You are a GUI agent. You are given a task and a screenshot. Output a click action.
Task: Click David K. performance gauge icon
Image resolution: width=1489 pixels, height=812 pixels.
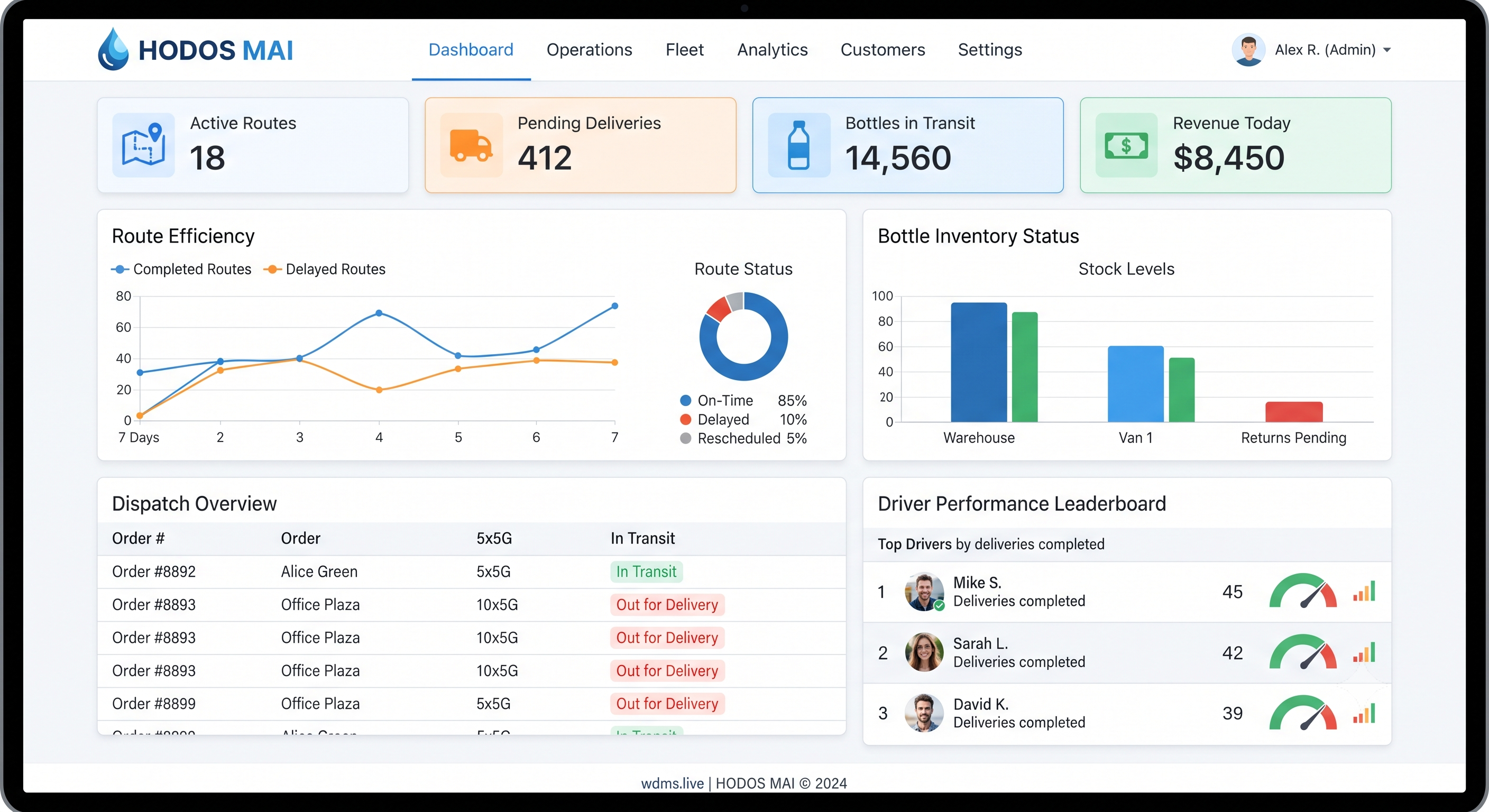pyautogui.click(x=1303, y=713)
